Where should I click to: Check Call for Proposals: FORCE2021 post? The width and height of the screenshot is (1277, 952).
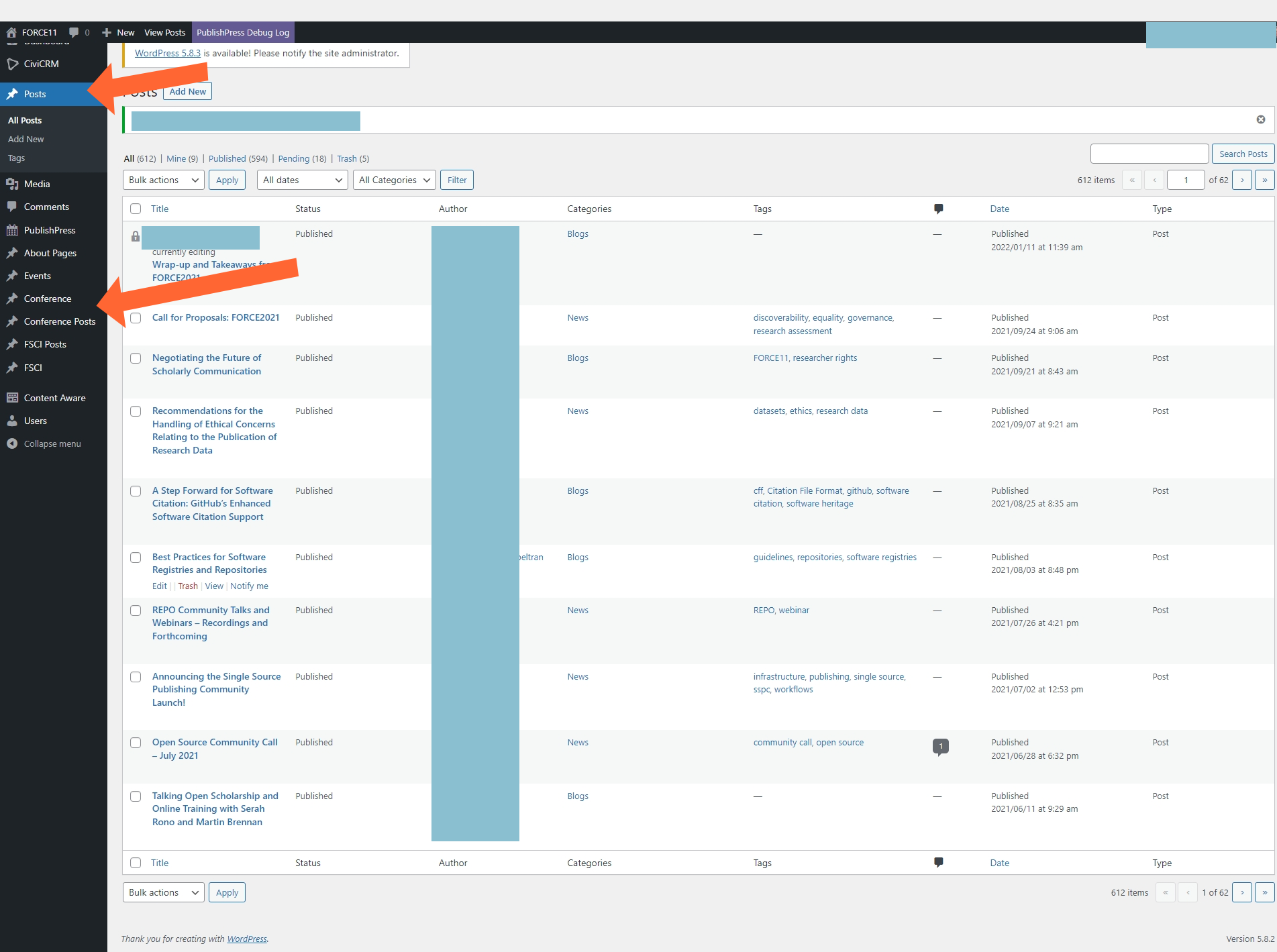click(136, 318)
